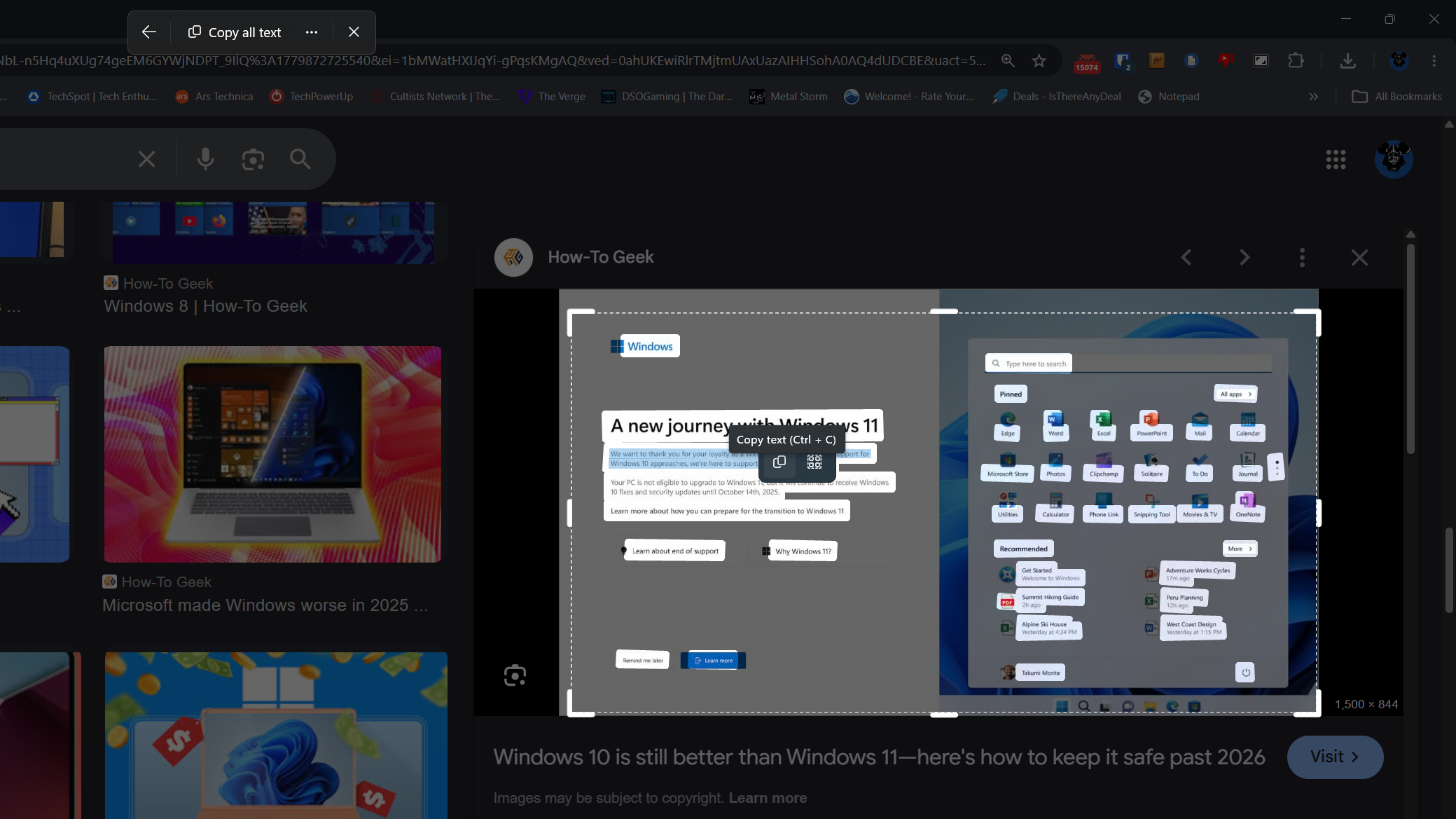Open the Google apps grid
1456x819 pixels.
click(1336, 159)
